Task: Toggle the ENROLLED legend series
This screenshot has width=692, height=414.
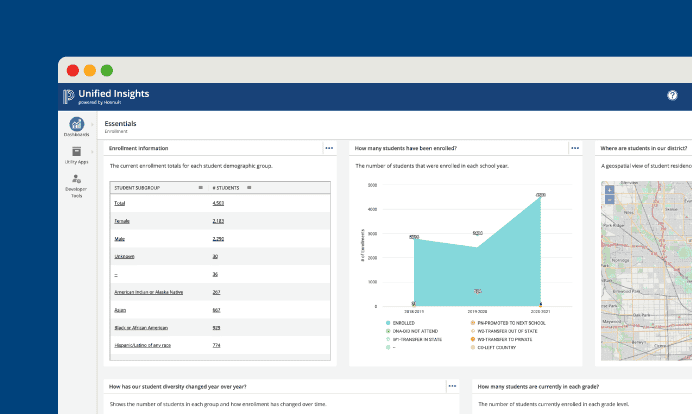Action: point(400,323)
